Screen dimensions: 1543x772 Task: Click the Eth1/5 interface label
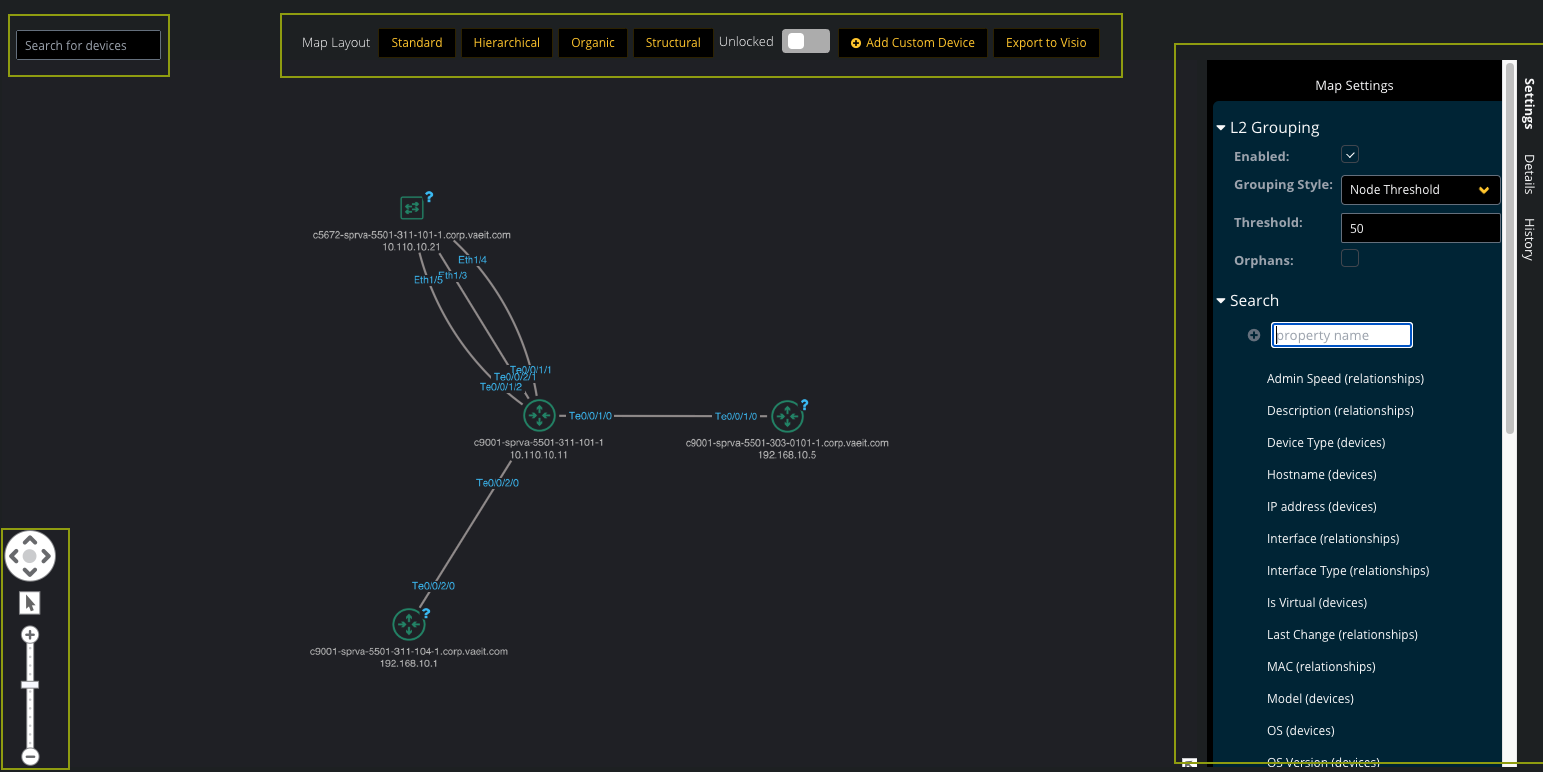click(x=428, y=280)
